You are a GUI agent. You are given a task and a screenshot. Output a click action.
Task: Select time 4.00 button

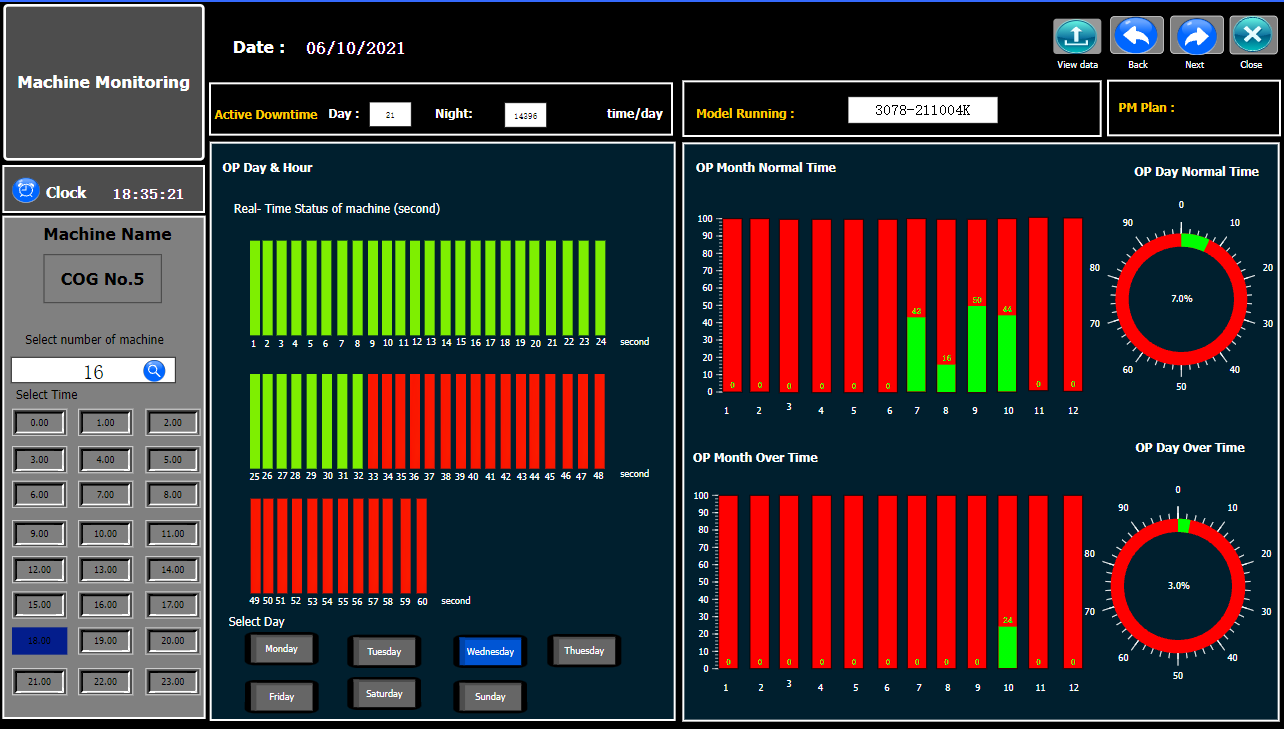106,460
